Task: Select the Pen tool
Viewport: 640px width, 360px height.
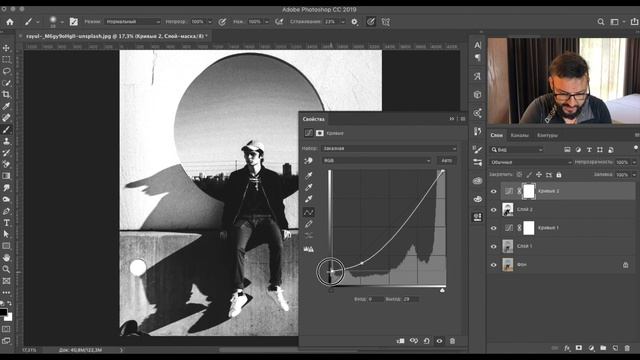Action: coord(6,211)
